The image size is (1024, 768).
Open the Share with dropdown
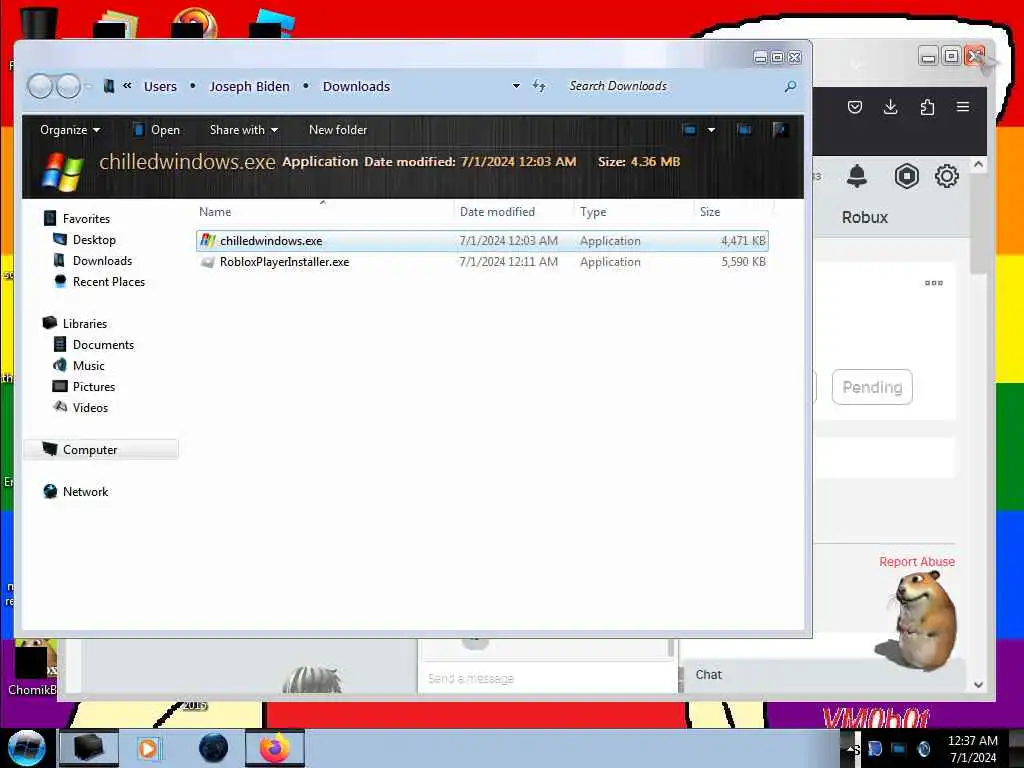click(244, 130)
